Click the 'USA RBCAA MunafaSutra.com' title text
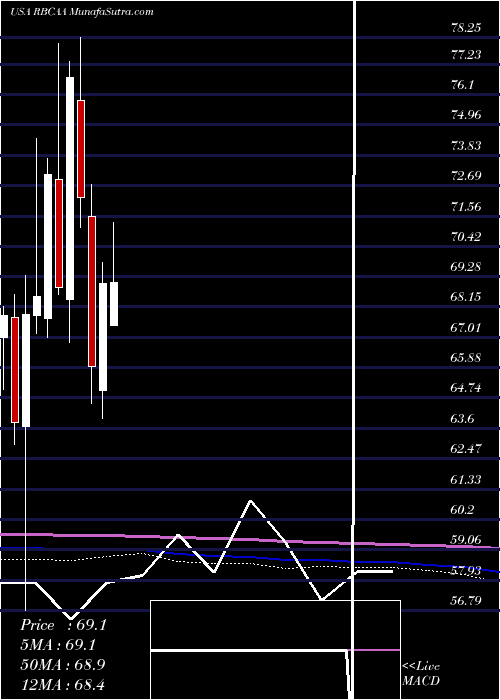Image resolution: width=500 pixels, height=700 pixels. coord(81,12)
